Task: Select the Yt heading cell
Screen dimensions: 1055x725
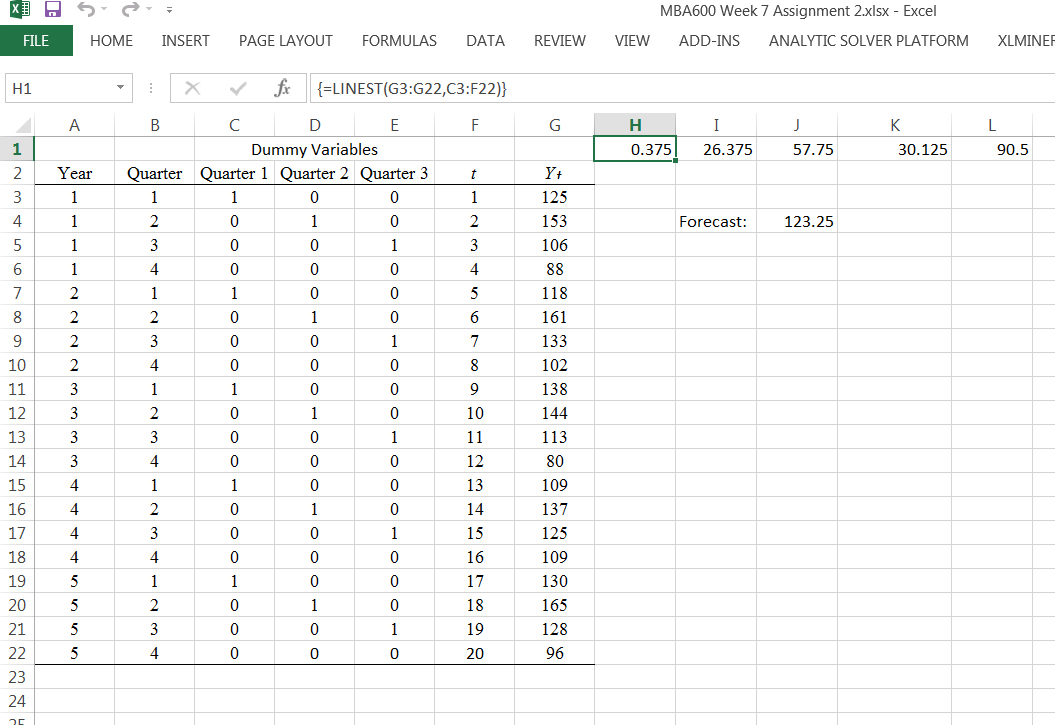Action: pyautogui.click(x=554, y=173)
